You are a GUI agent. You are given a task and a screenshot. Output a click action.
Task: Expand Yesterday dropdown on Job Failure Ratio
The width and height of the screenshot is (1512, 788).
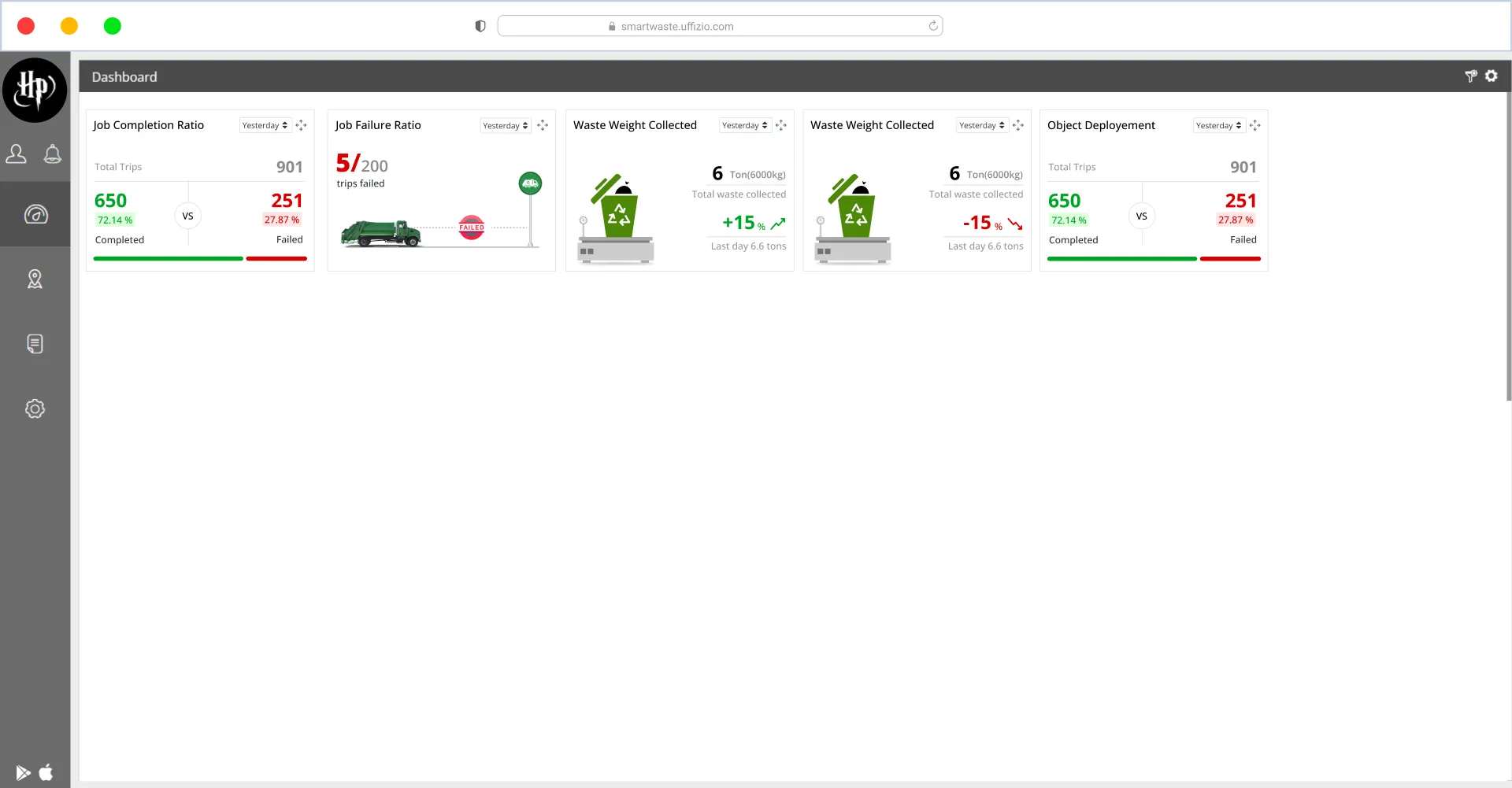(505, 126)
